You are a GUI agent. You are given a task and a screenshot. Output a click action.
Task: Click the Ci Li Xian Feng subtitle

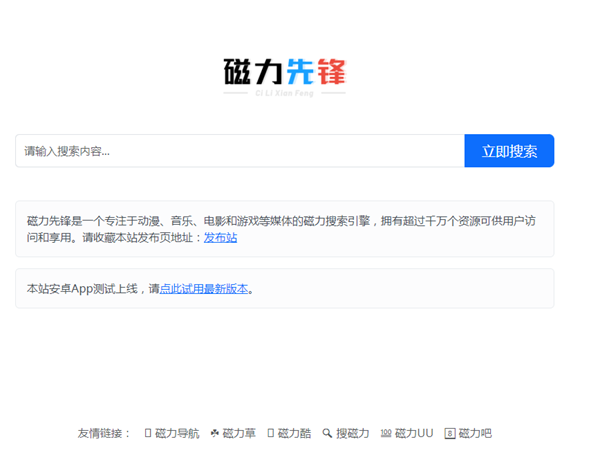[x=284, y=93]
